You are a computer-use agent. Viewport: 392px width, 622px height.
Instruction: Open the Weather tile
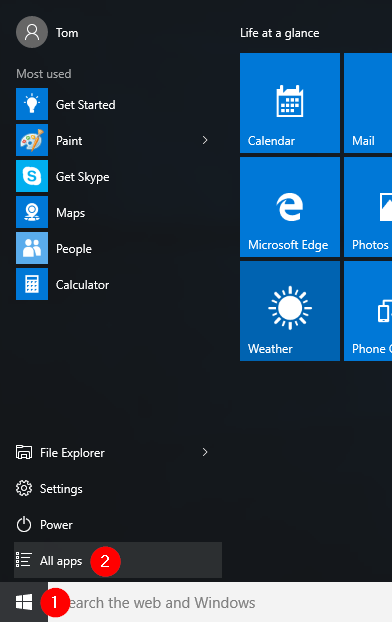[290, 311]
